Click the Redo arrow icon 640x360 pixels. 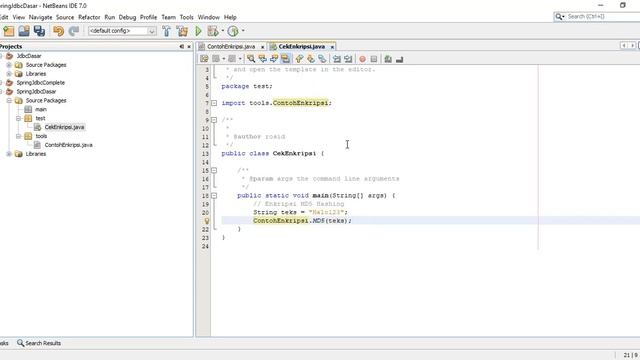73,31
